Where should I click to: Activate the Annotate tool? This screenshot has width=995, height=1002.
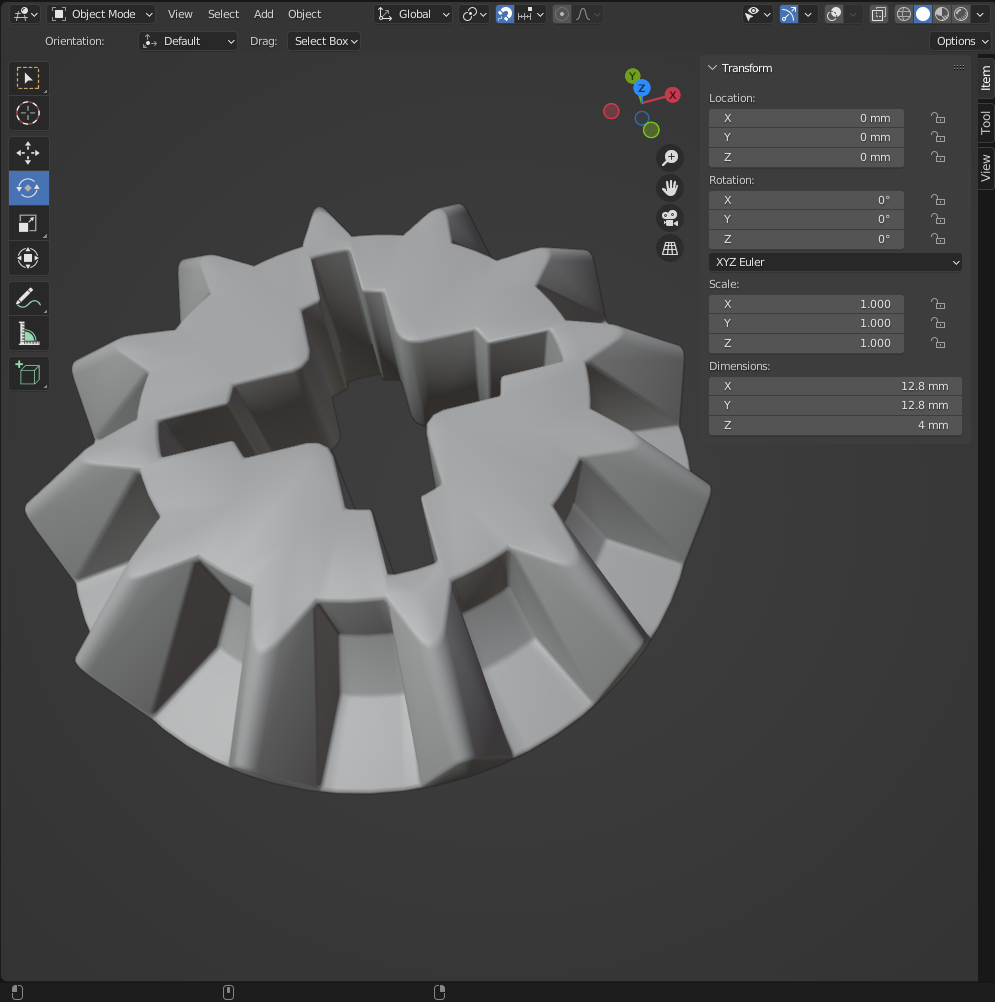pos(28,298)
